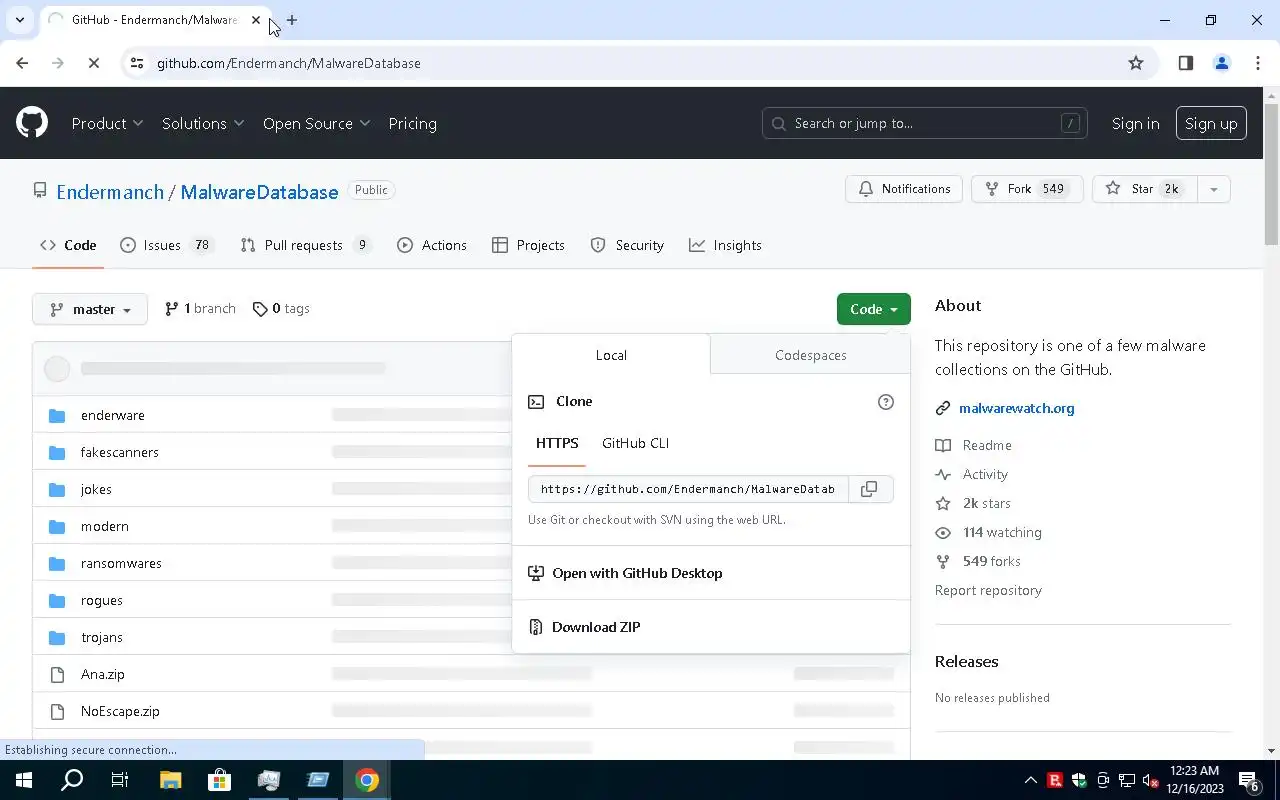
Task: Open the Security tab
Action: [x=627, y=245]
